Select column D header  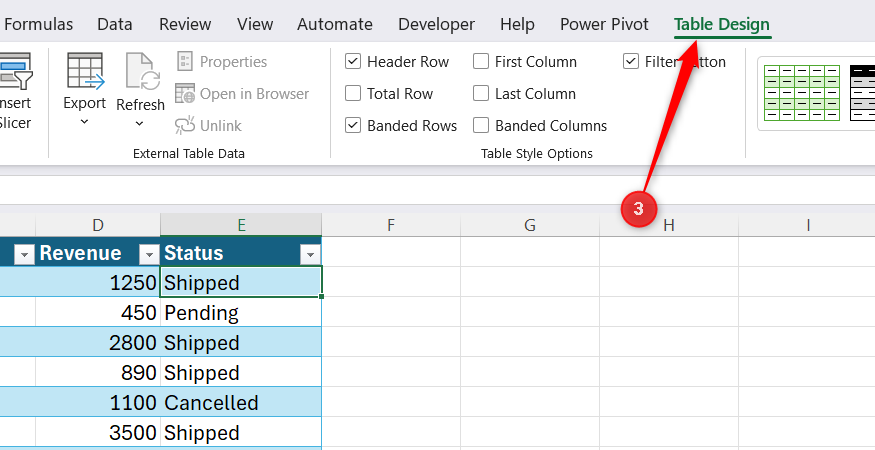click(x=98, y=225)
